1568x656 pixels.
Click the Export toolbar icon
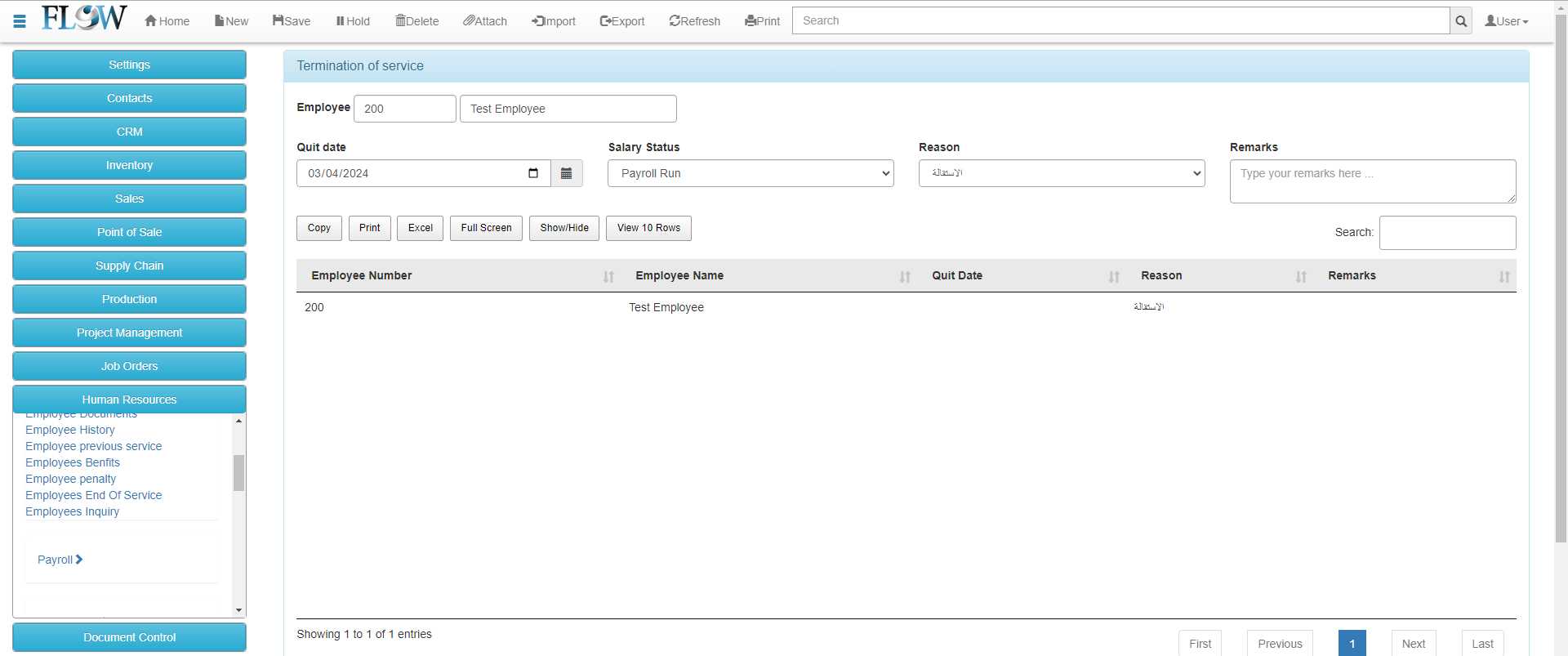(x=605, y=20)
